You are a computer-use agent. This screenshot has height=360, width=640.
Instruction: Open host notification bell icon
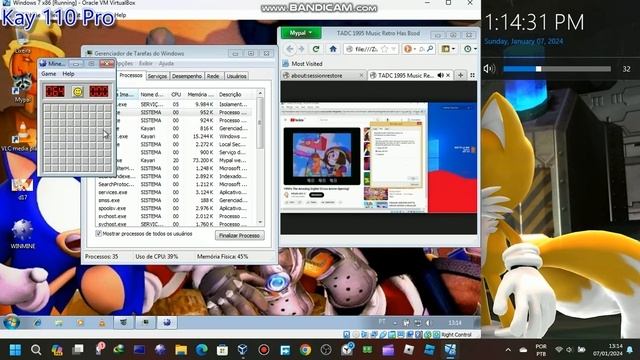point(630,350)
